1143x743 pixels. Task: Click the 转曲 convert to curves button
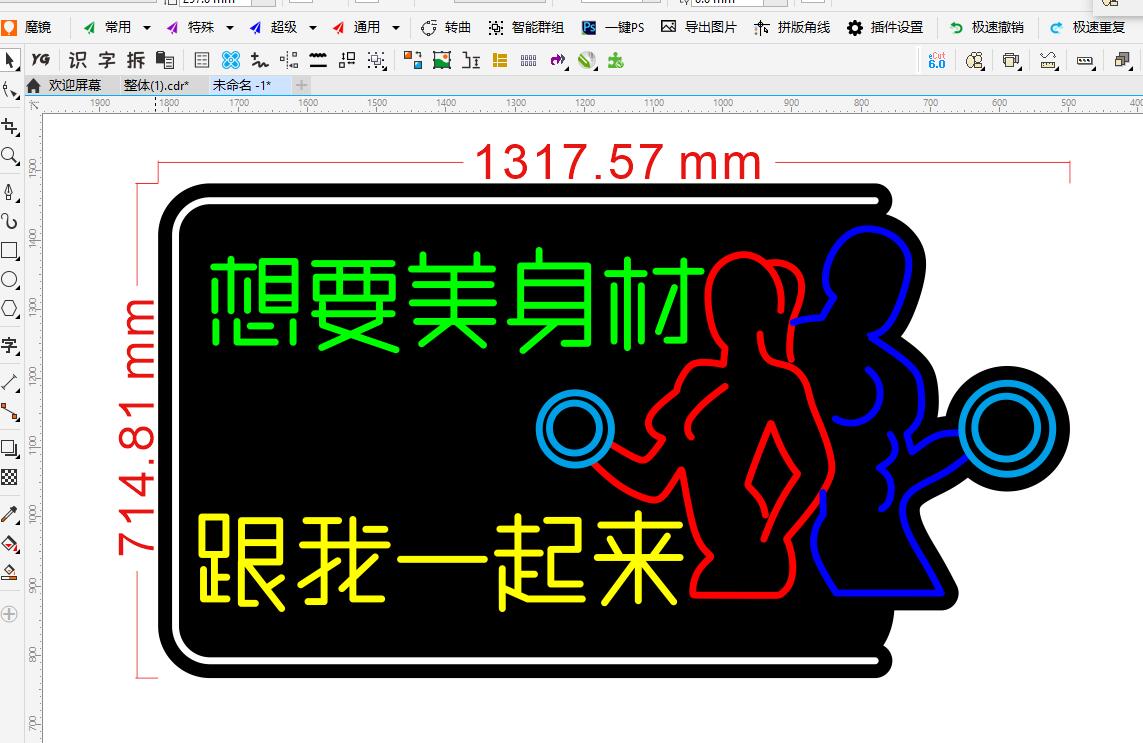click(x=446, y=27)
